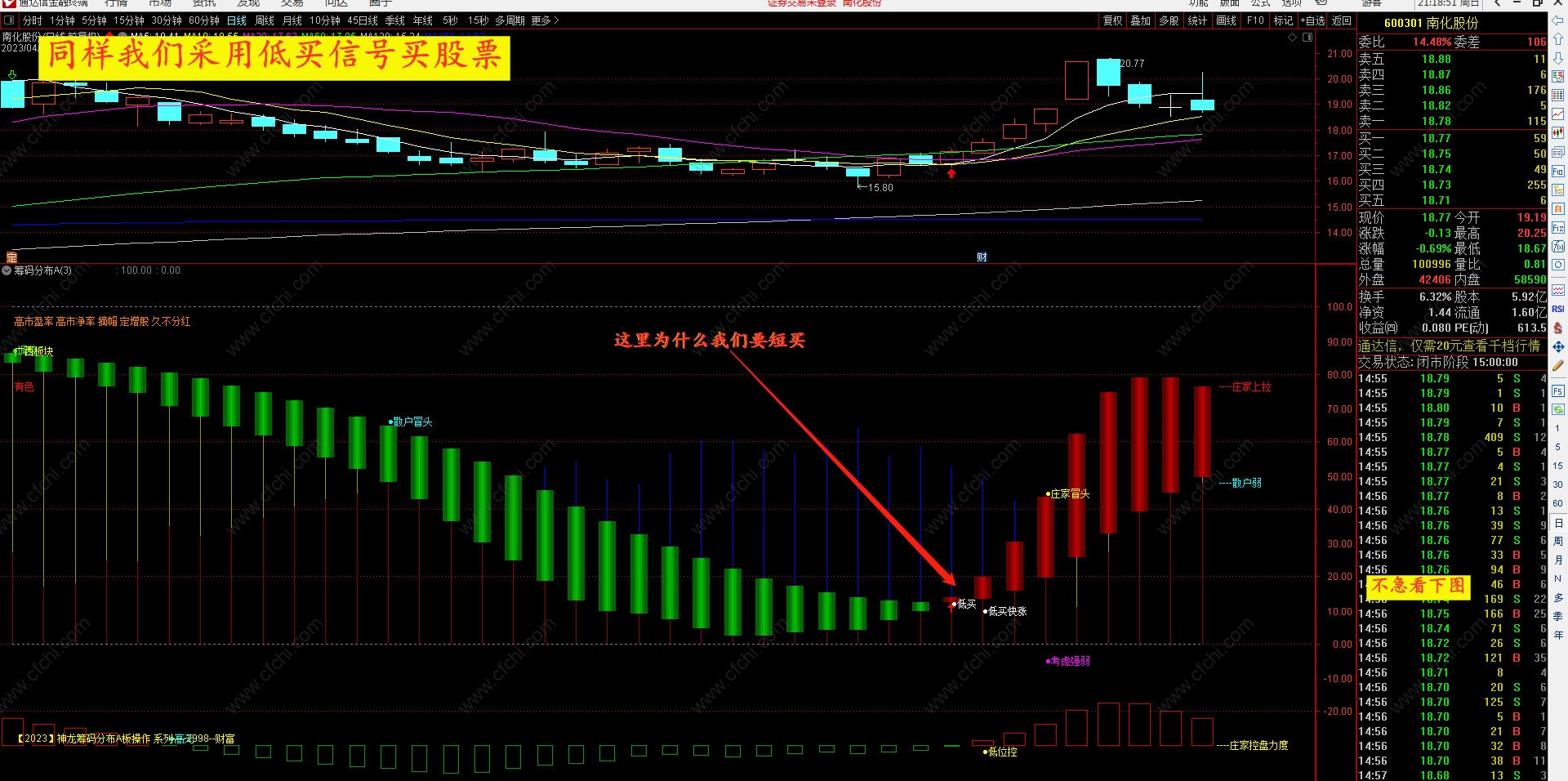Select the candlestick chart icon in sidebar

point(1557,132)
